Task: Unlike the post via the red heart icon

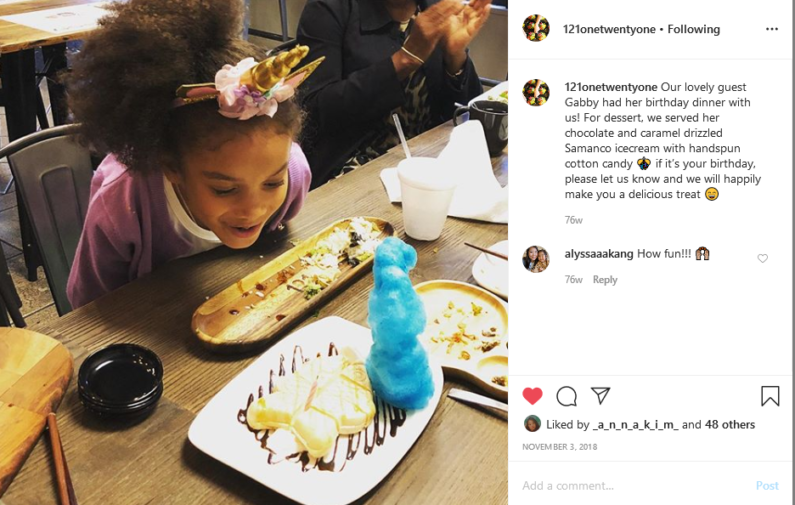Action: (532, 396)
